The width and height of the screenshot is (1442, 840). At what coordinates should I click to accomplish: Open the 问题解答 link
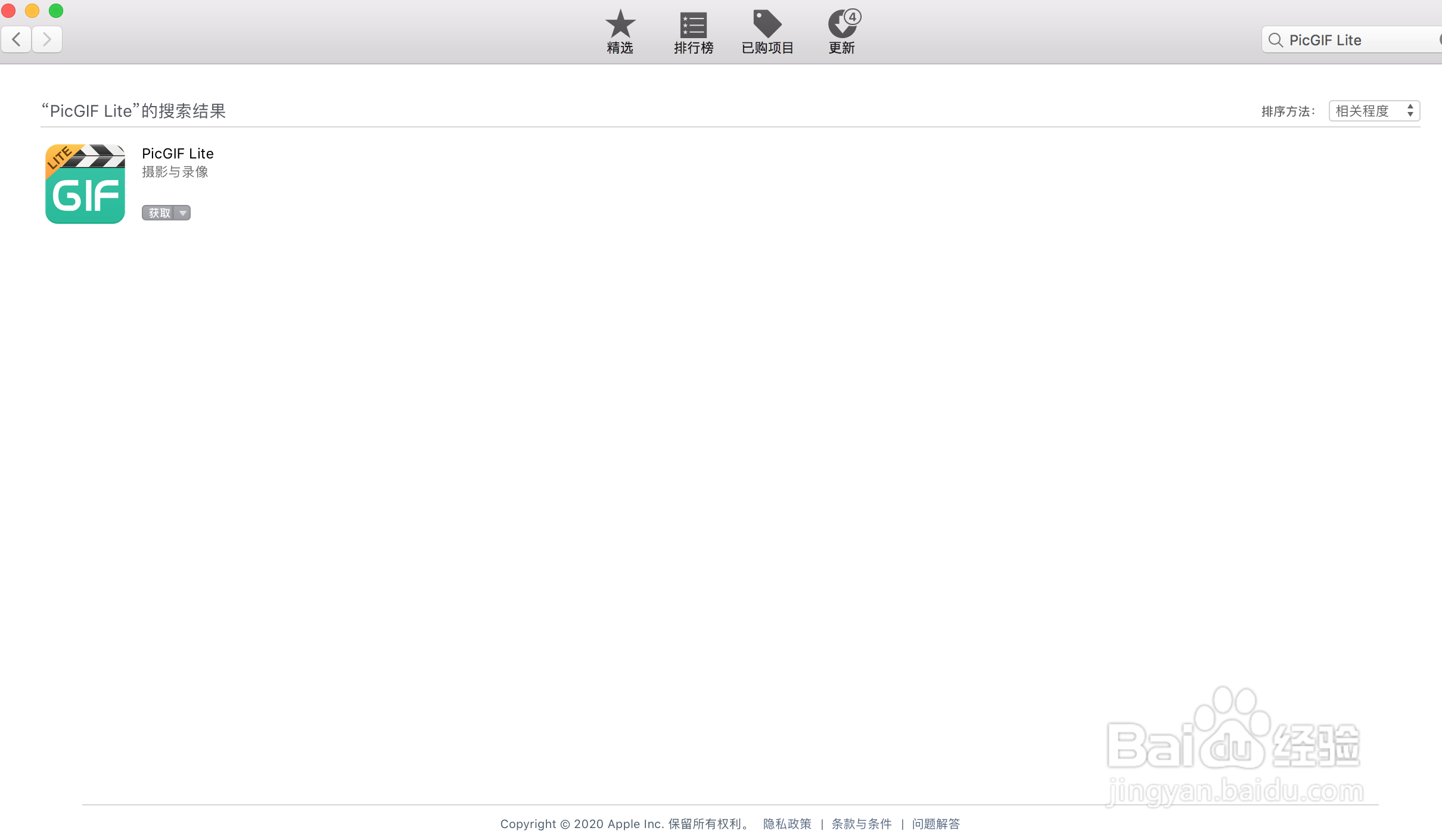[x=936, y=824]
